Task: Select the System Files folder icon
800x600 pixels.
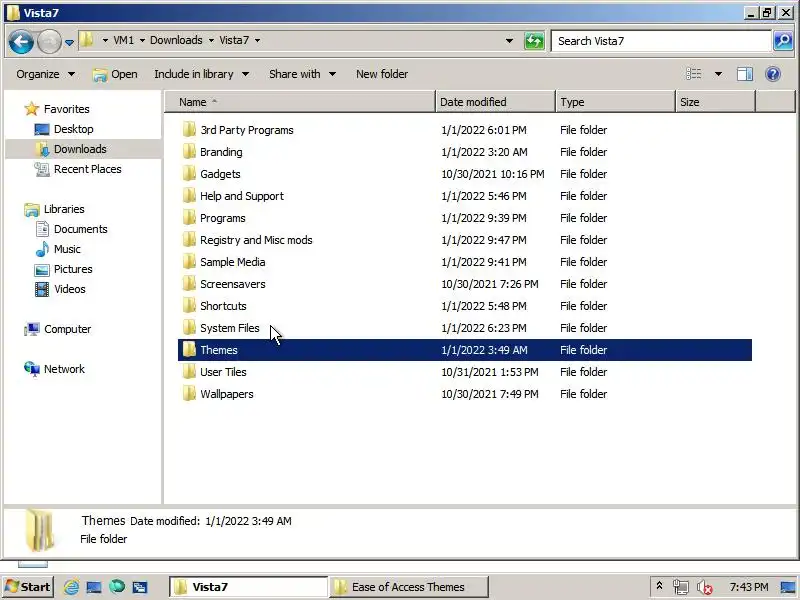Action: click(x=189, y=327)
